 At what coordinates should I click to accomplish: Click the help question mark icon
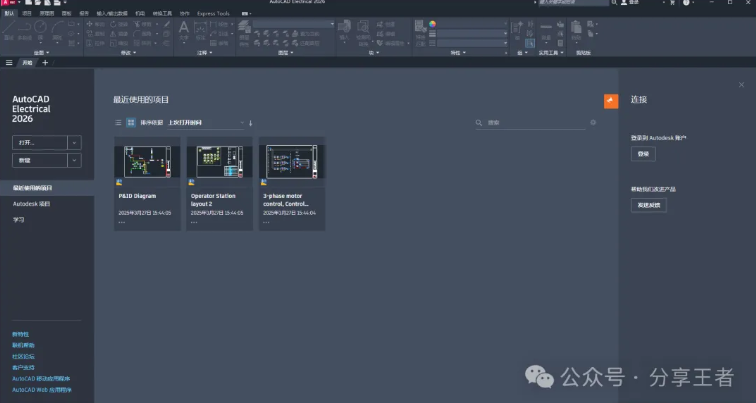[x=686, y=2]
